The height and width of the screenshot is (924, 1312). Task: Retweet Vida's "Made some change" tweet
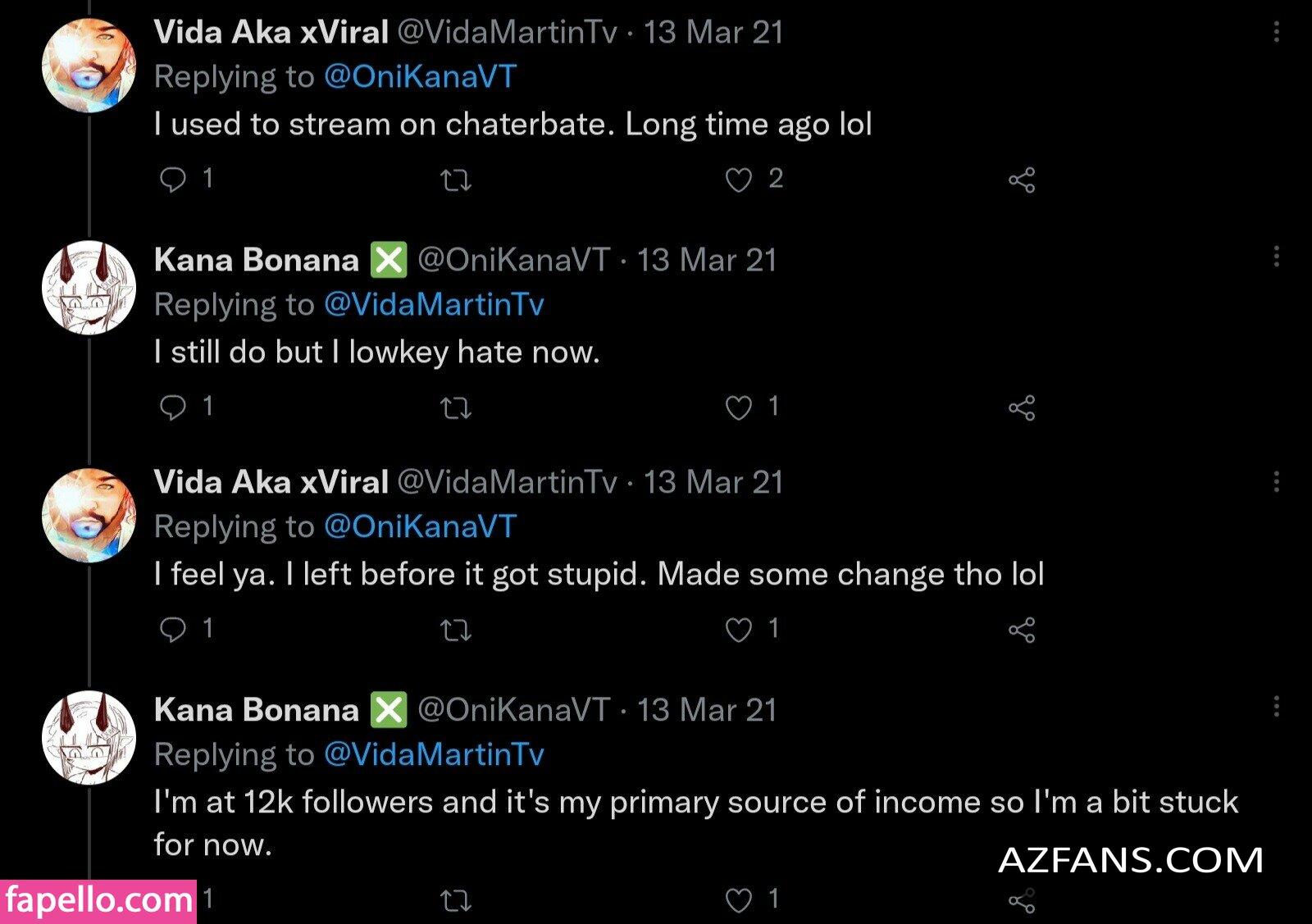pos(456,630)
